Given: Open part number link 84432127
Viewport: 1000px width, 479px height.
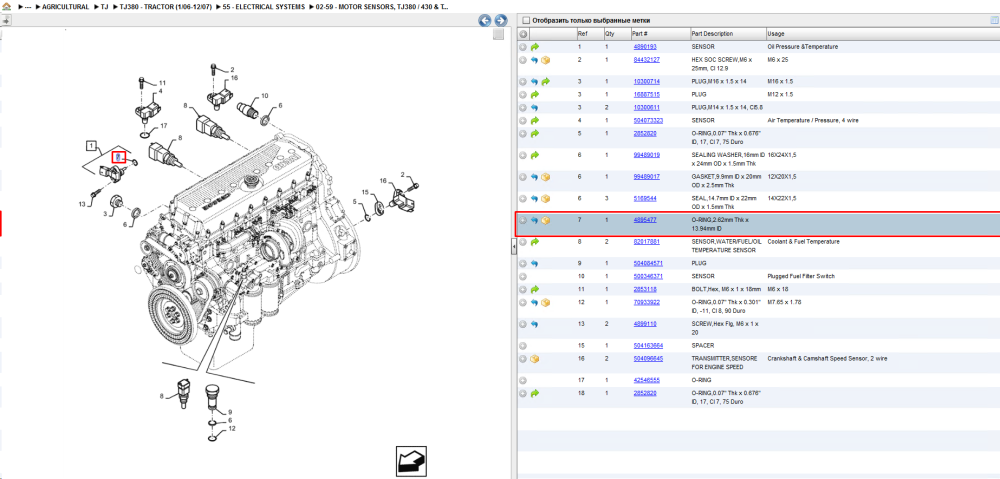Looking at the screenshot, I should (x=646, y=60).
